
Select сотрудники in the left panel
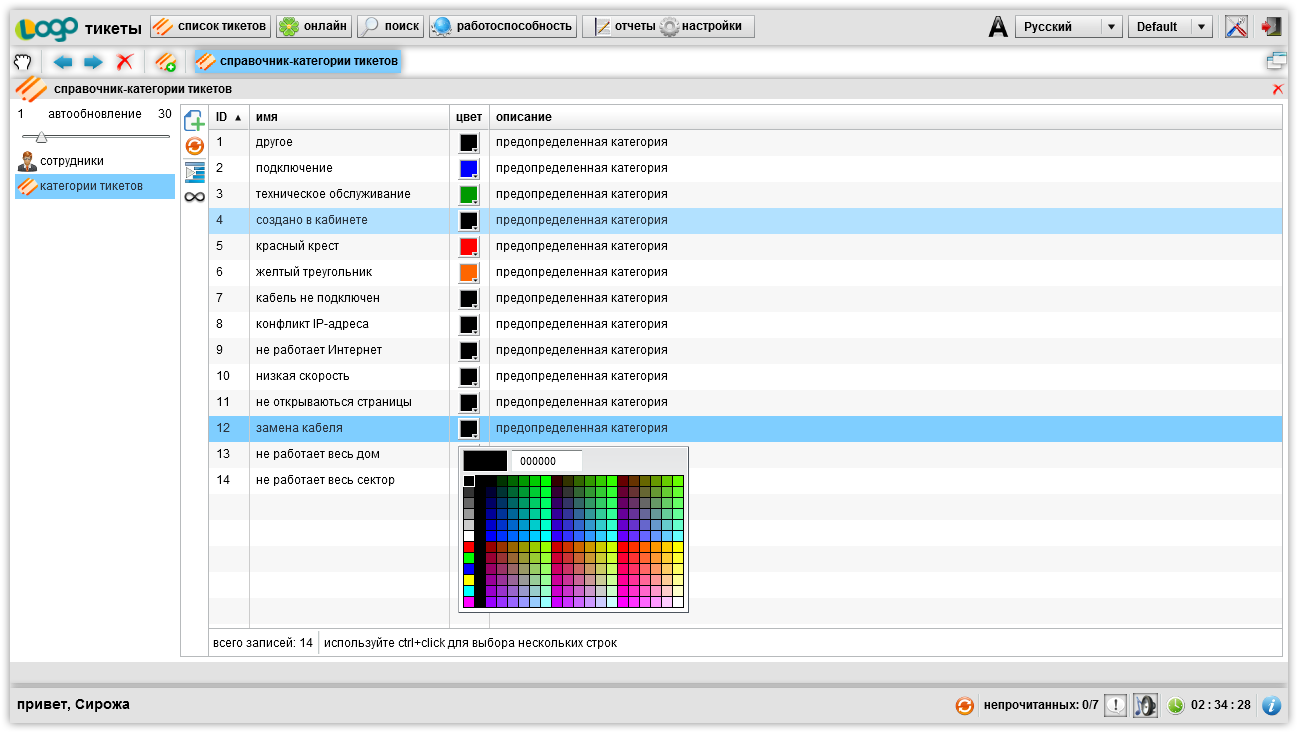(71, 161)
